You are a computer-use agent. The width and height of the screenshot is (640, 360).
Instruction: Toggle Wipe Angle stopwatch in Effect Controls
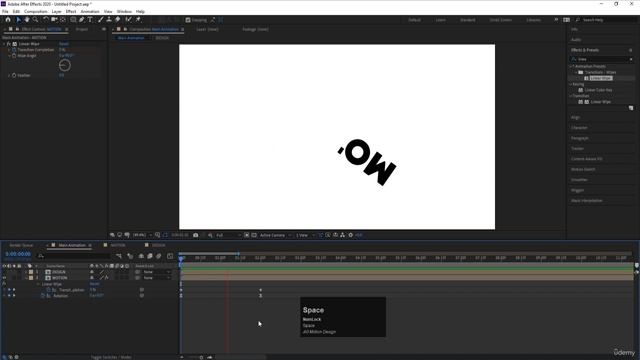pos(14,56)
